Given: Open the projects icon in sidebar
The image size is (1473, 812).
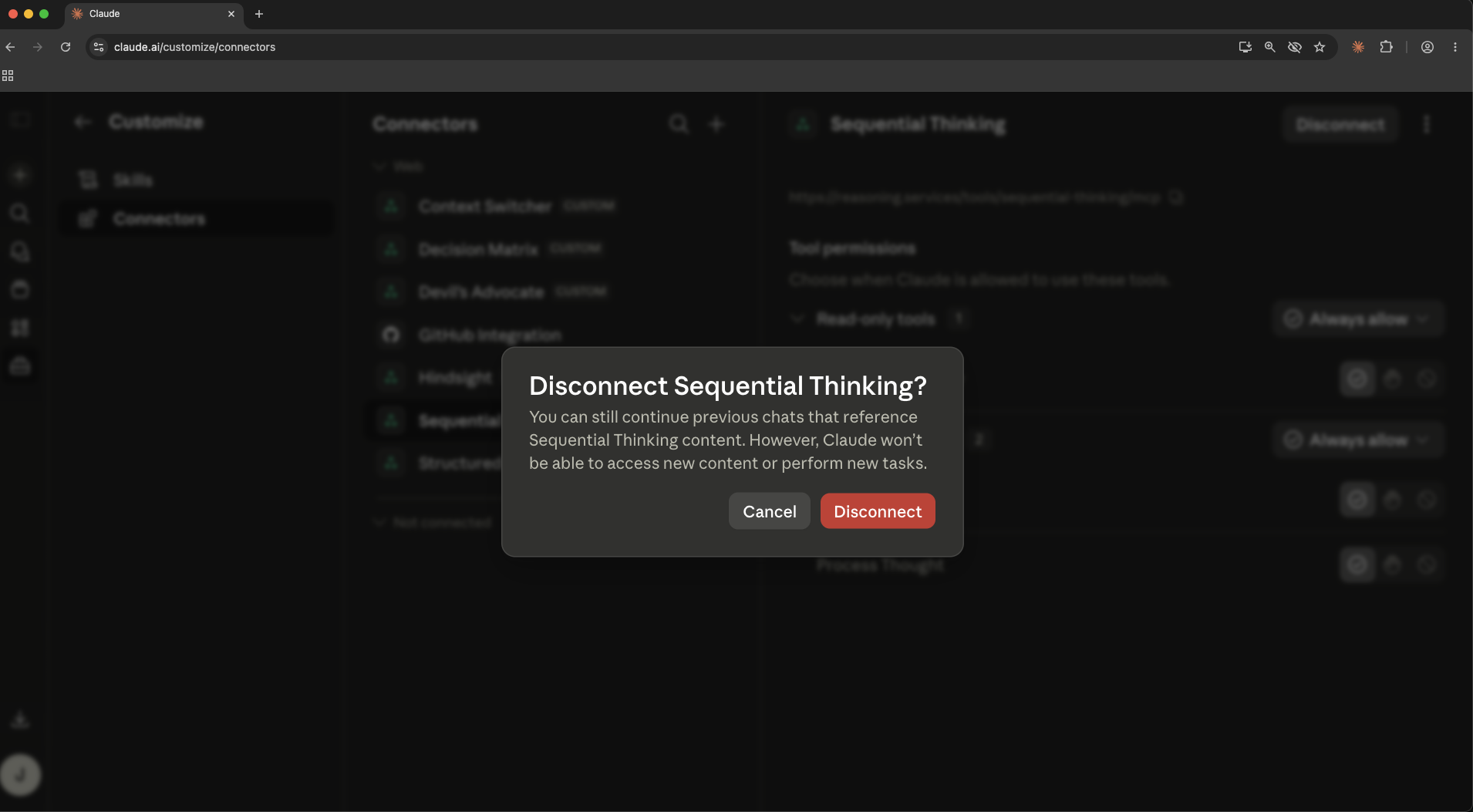Looking at the screenshot, I should click(x=20, y=289).
